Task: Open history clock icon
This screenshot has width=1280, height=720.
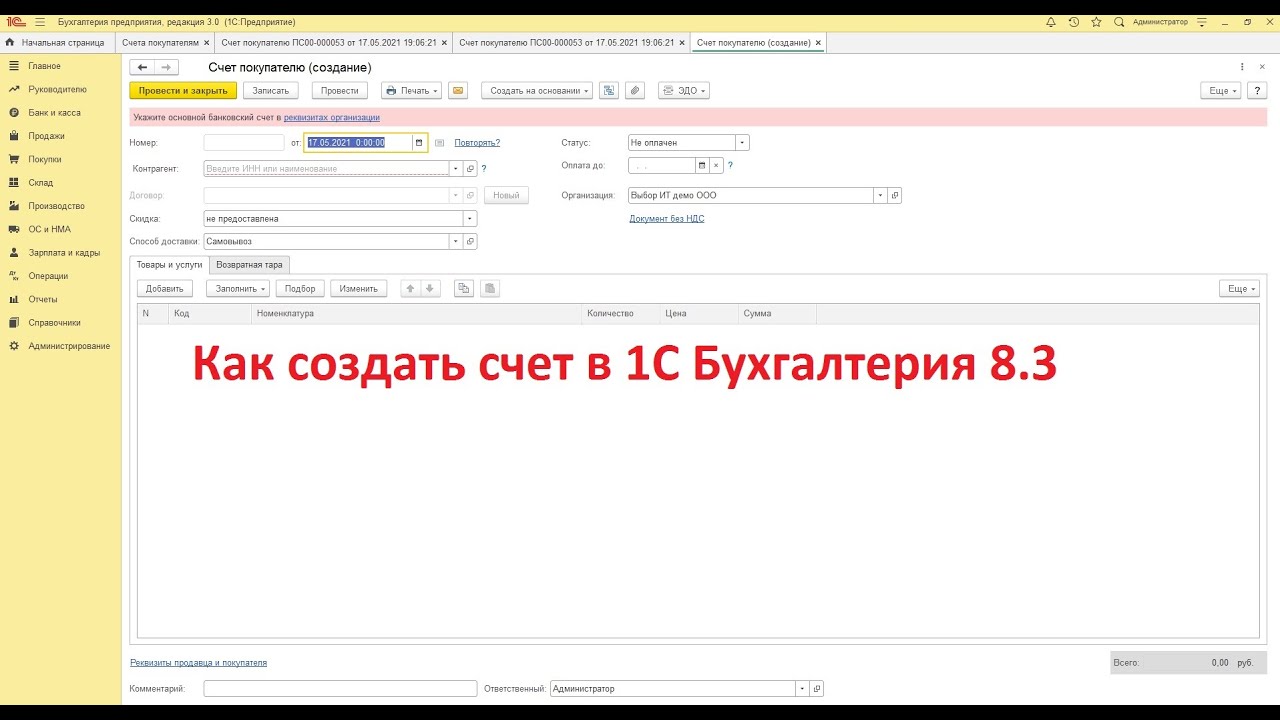Action: click(1074, 21)
